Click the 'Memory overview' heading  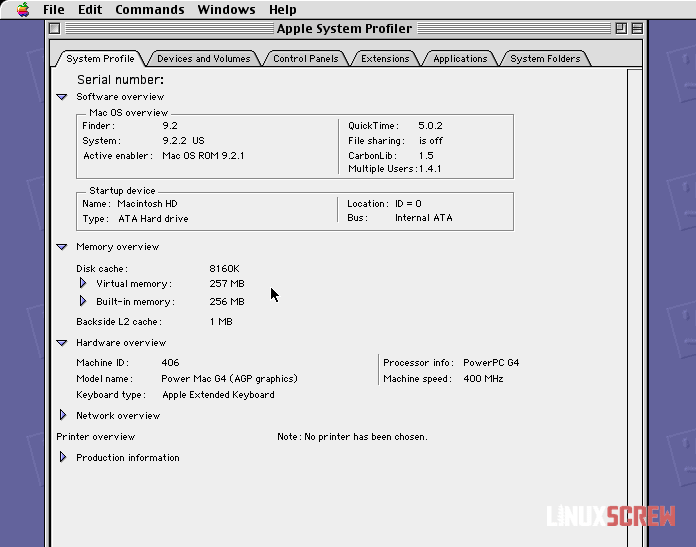pyautogui.click(x=118, y=247)
